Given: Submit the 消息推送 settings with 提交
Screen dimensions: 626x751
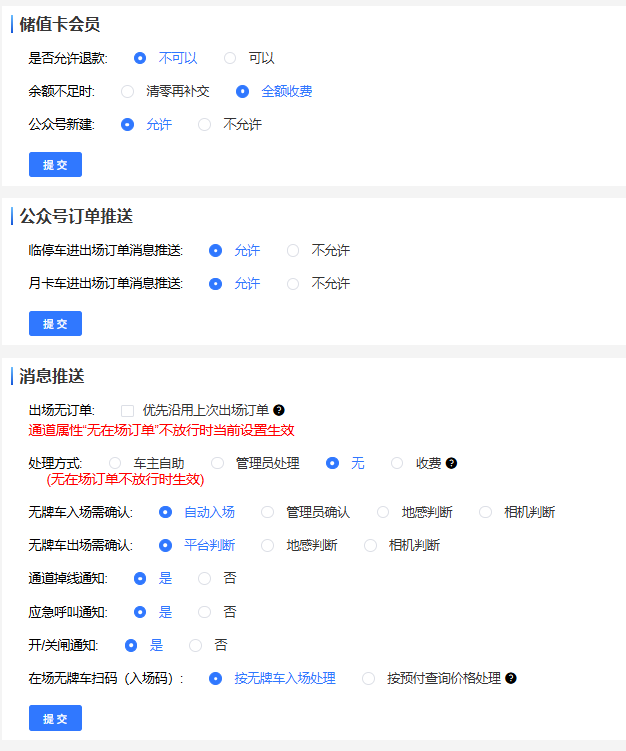Looking at the screenshot, I should click(x=56, y=718).
